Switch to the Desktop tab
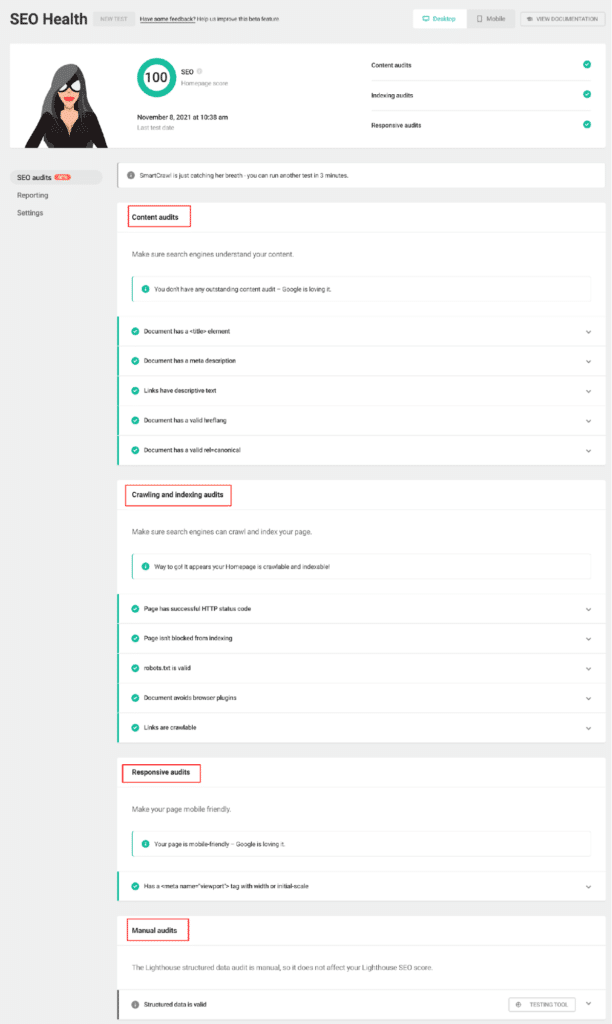This screenshot has height=1024, width=612. 440,19
